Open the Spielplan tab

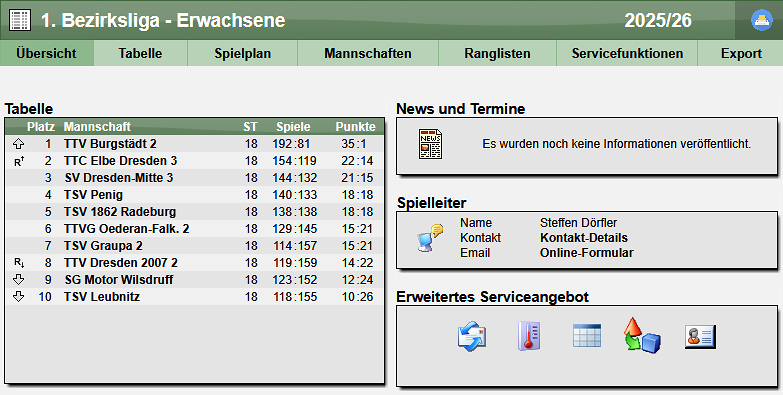point(243,53)
